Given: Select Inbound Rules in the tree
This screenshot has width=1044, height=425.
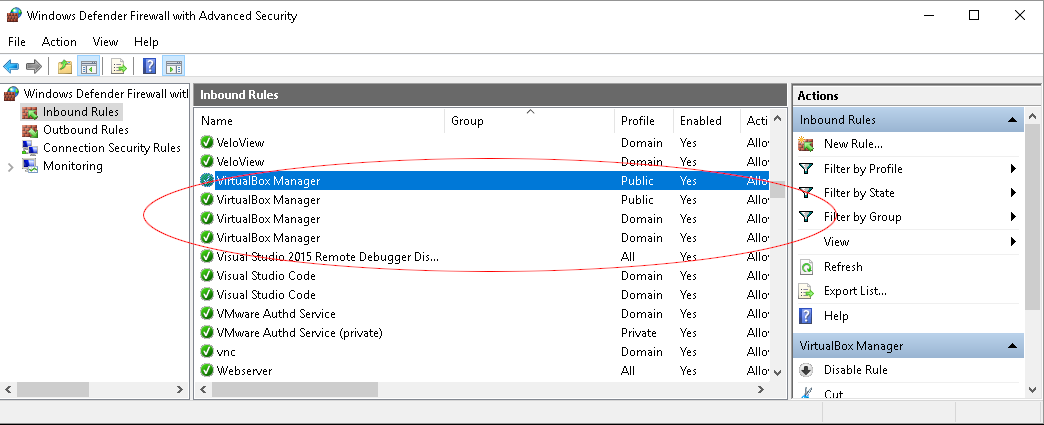Looking at the screenshot, I should (x=81, y=112).
